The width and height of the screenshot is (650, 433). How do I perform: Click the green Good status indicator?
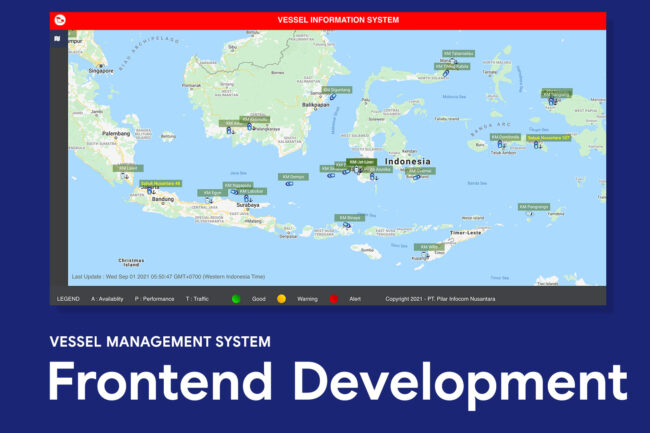pyautogui.click(x=236, y=298)
